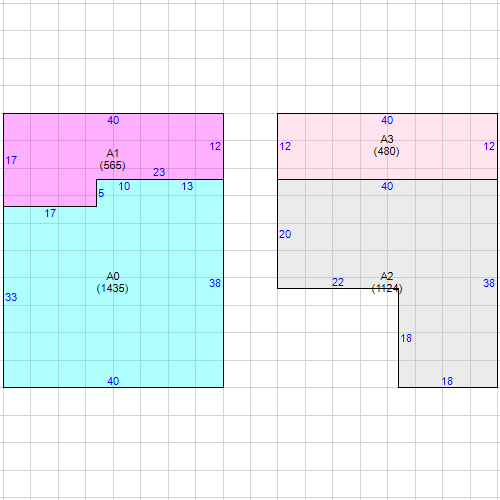Select the 5 dimension on the step edge
The image size is (500, 500).
(x=101, y=193)
